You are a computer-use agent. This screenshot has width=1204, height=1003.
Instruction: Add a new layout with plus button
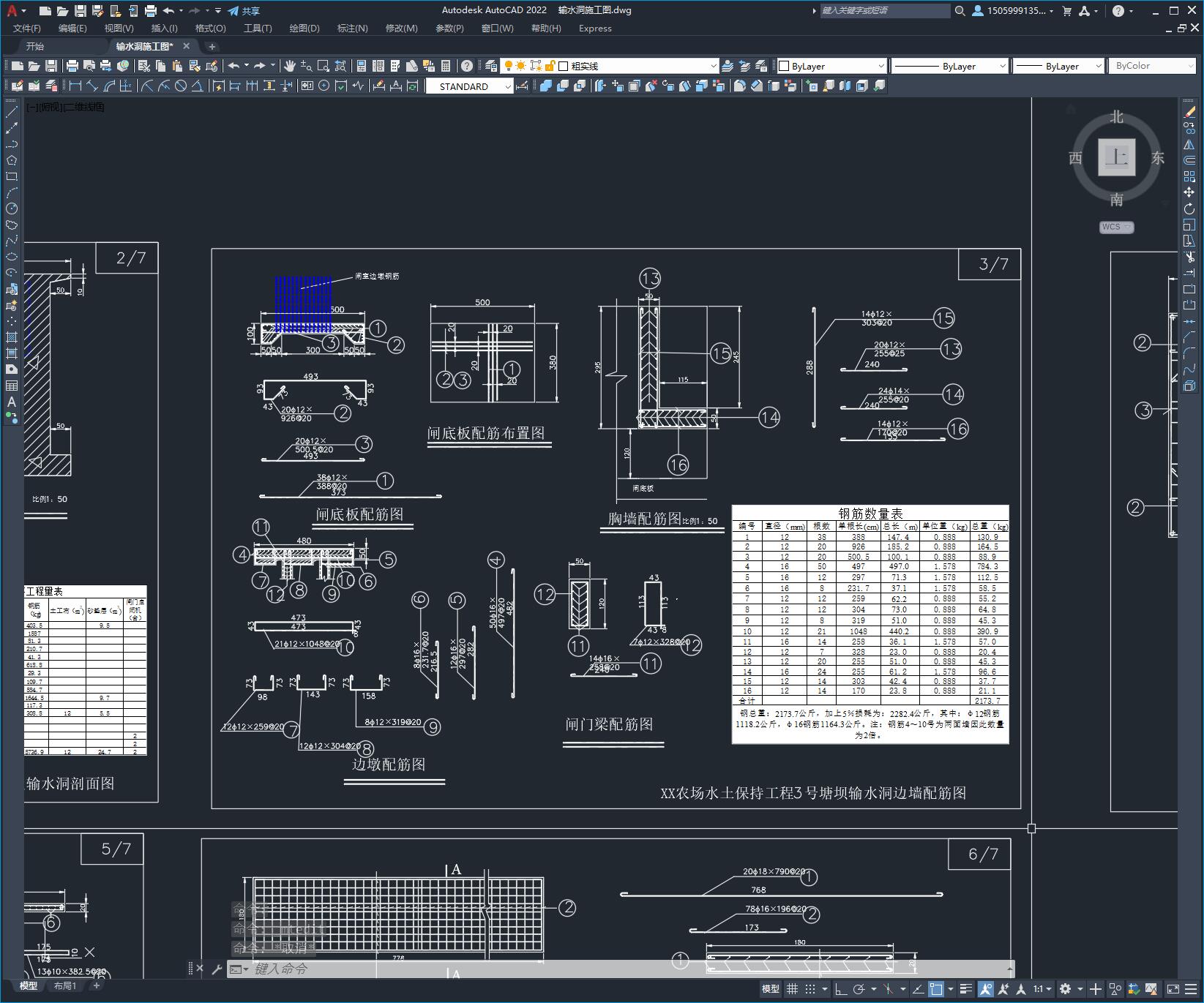[96, 985]
